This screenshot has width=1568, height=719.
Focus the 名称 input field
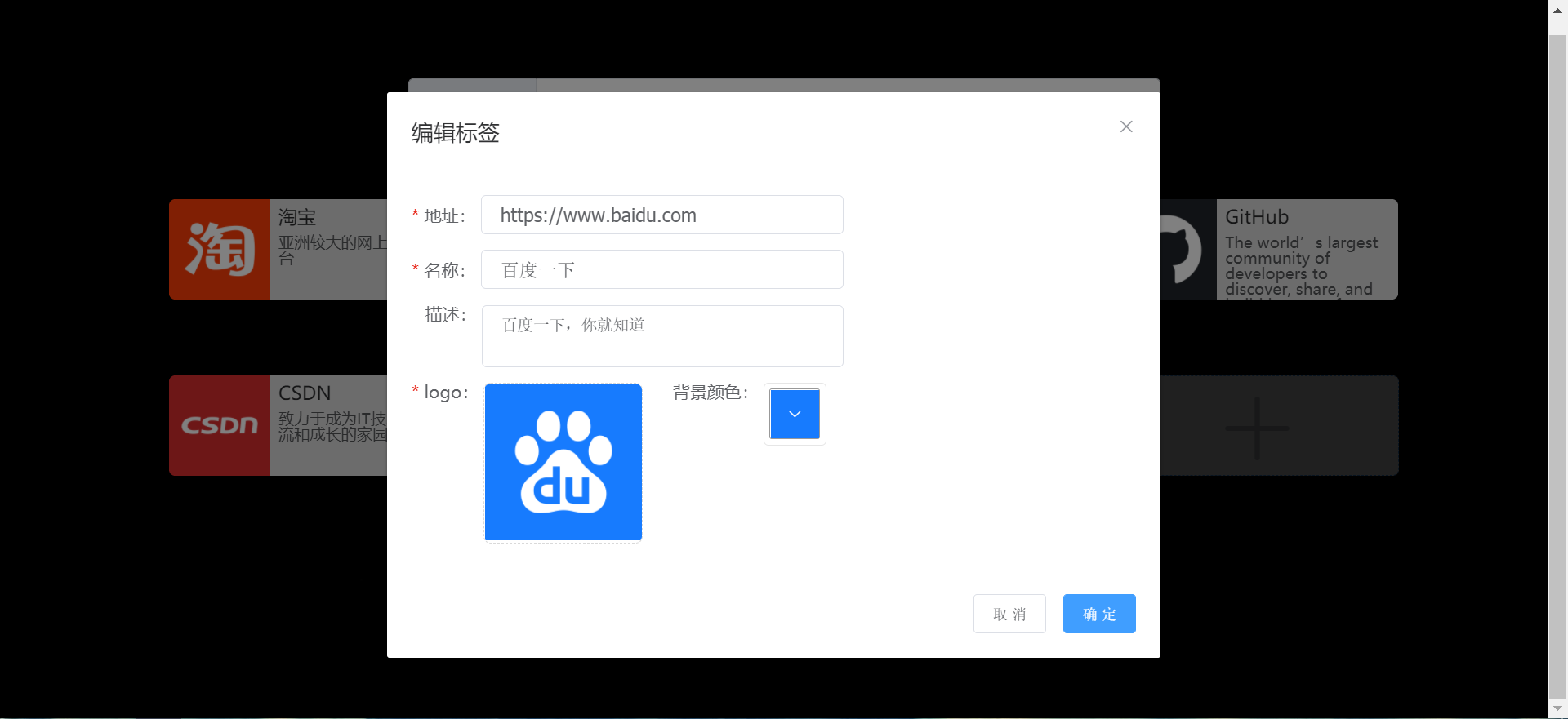662,269
